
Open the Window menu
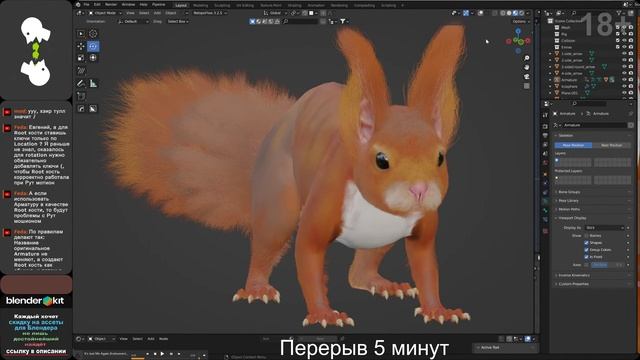(128, 4)
